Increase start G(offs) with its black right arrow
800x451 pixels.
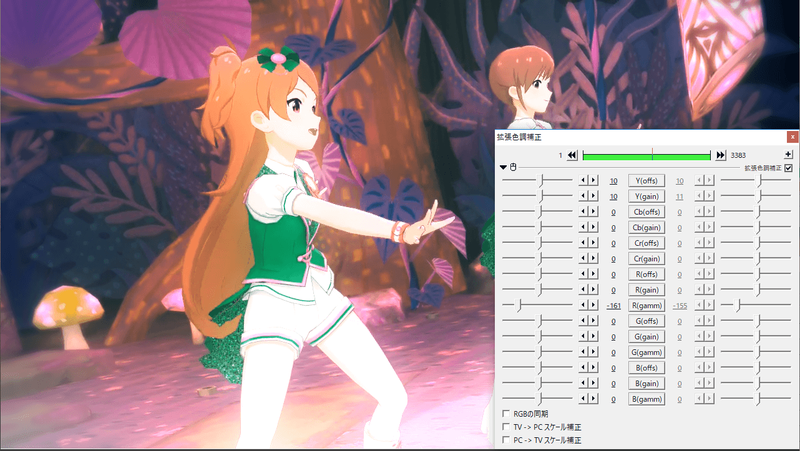[x=593, y=320]
